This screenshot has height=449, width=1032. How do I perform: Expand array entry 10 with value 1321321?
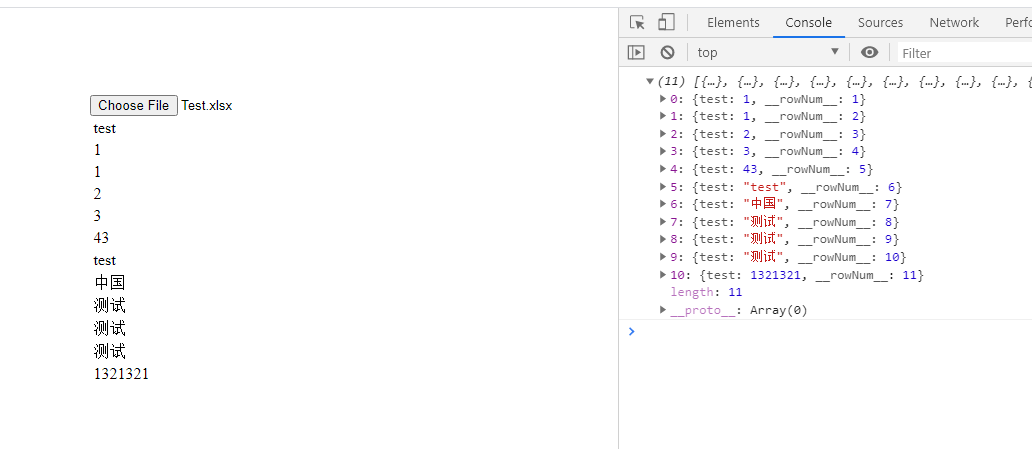663,275
